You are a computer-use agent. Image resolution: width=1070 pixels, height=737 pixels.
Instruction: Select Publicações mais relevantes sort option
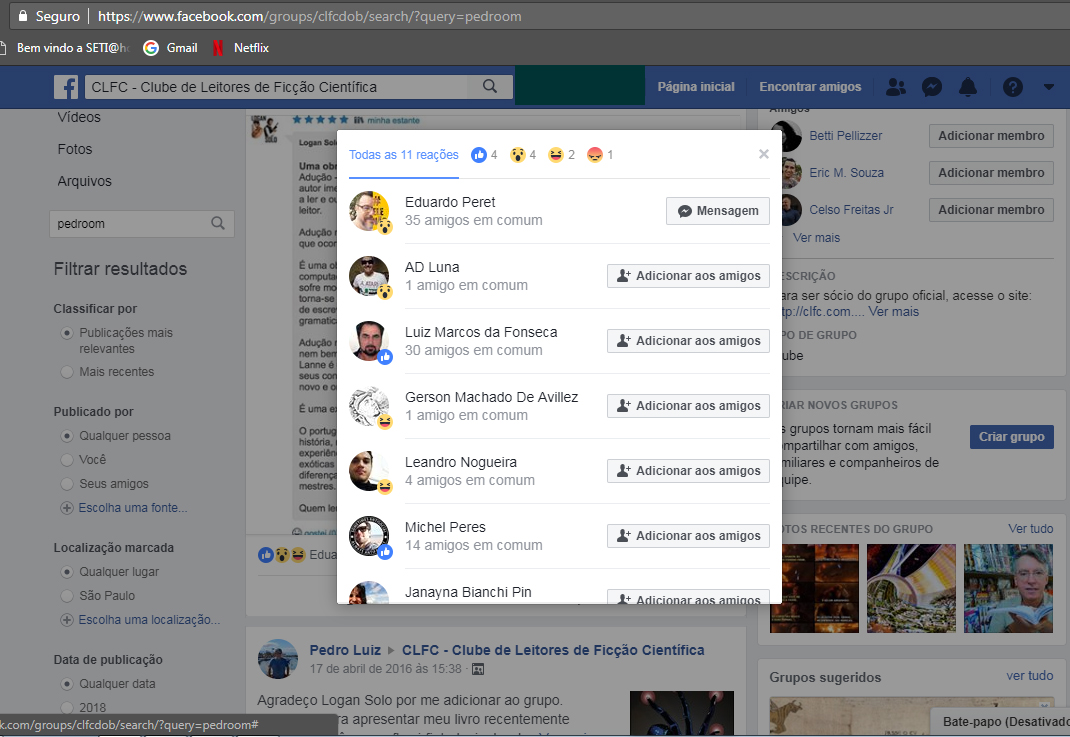point(67,333)
